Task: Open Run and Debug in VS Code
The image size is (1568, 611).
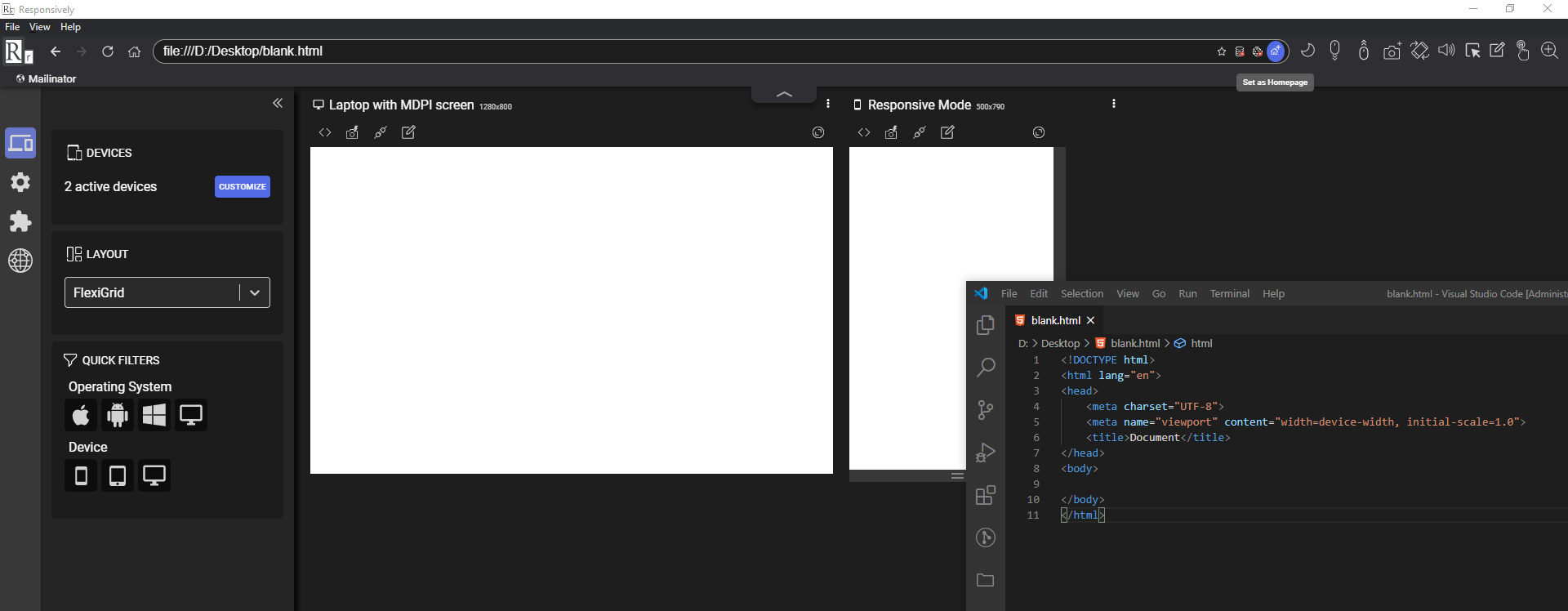Action: coord(986,453)
